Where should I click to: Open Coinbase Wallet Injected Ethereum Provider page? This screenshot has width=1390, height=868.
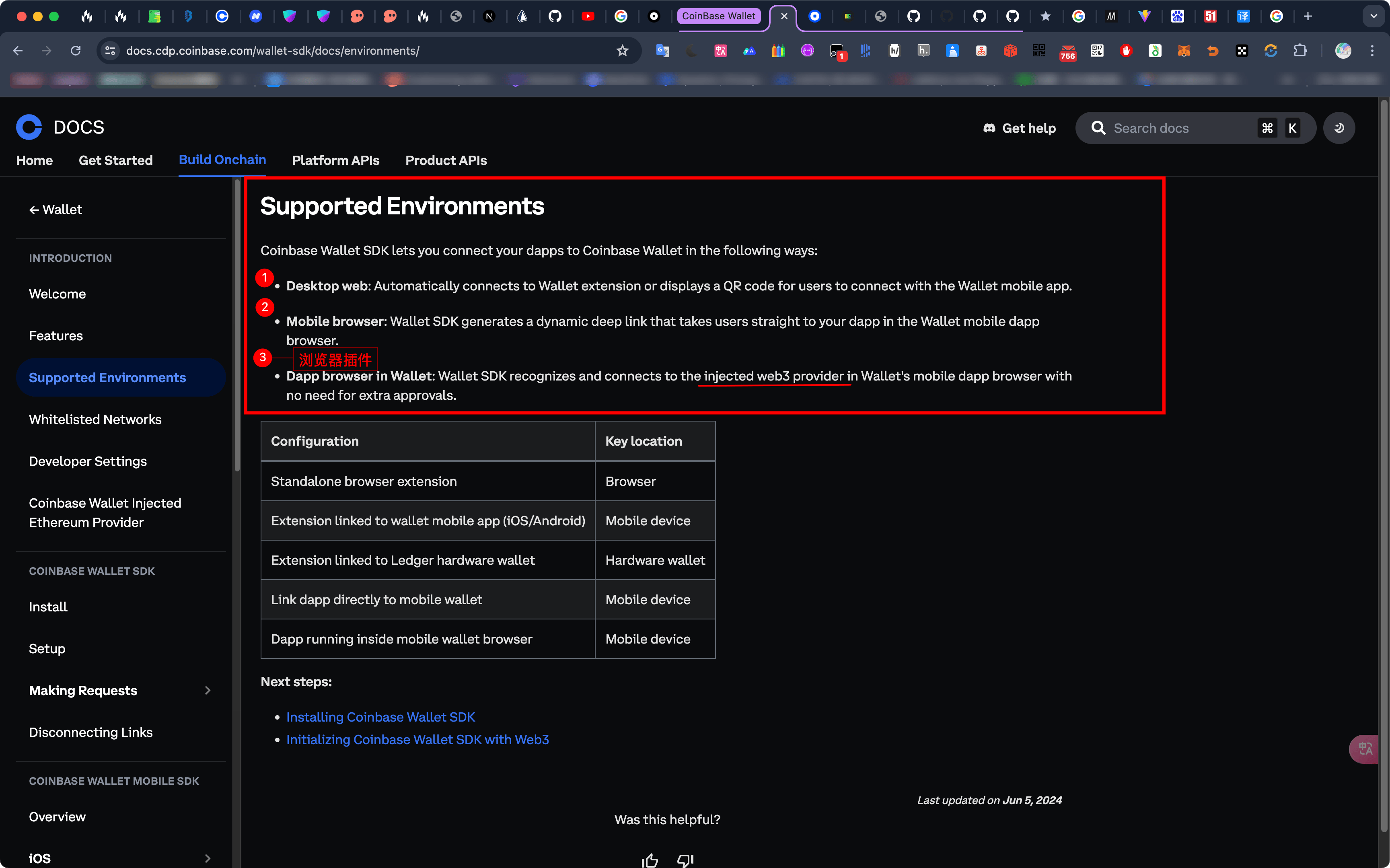point(105,513)
